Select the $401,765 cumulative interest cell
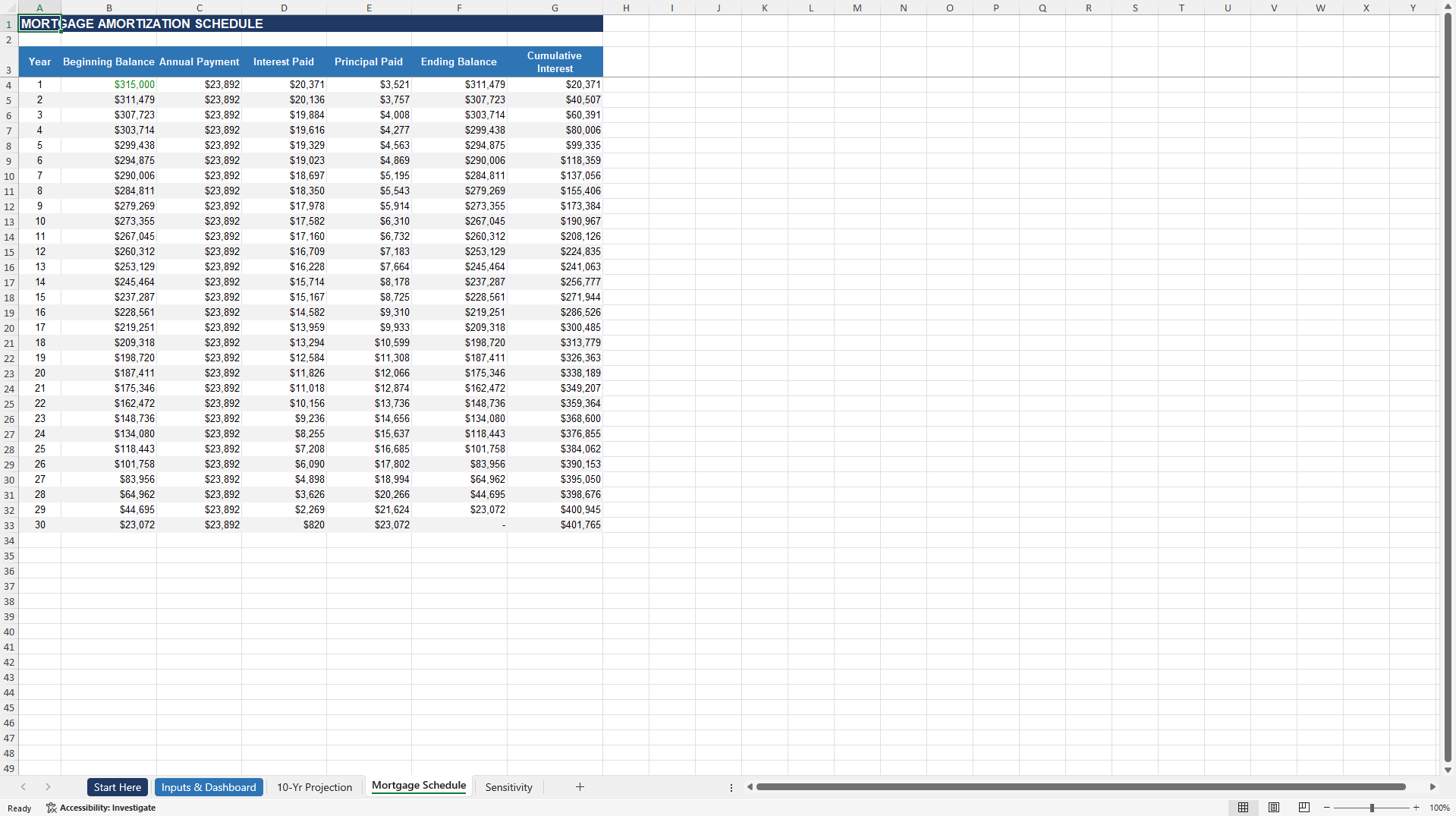 pos(555,525)
